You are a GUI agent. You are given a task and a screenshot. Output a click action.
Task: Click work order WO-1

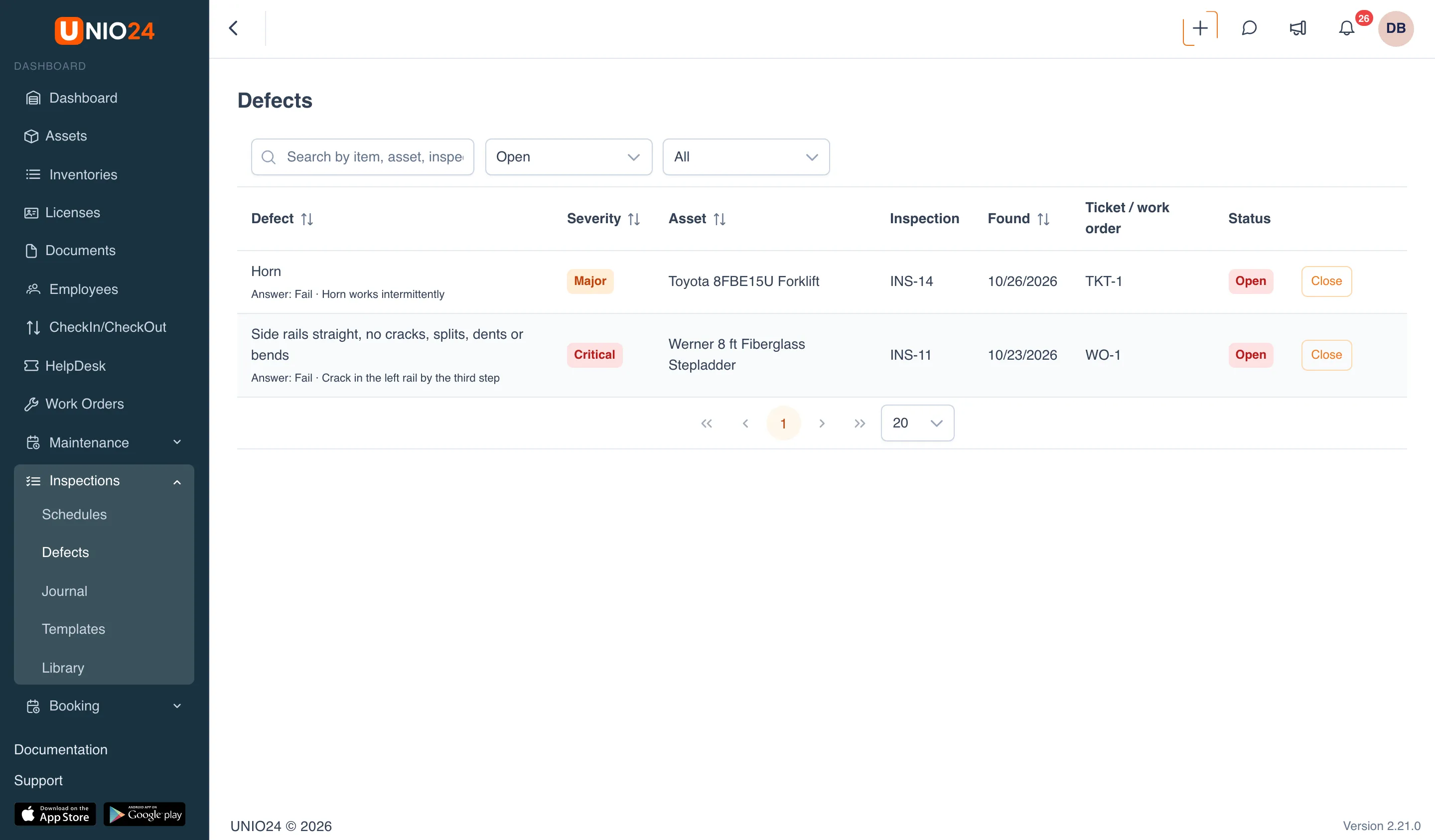(1103, 355)
